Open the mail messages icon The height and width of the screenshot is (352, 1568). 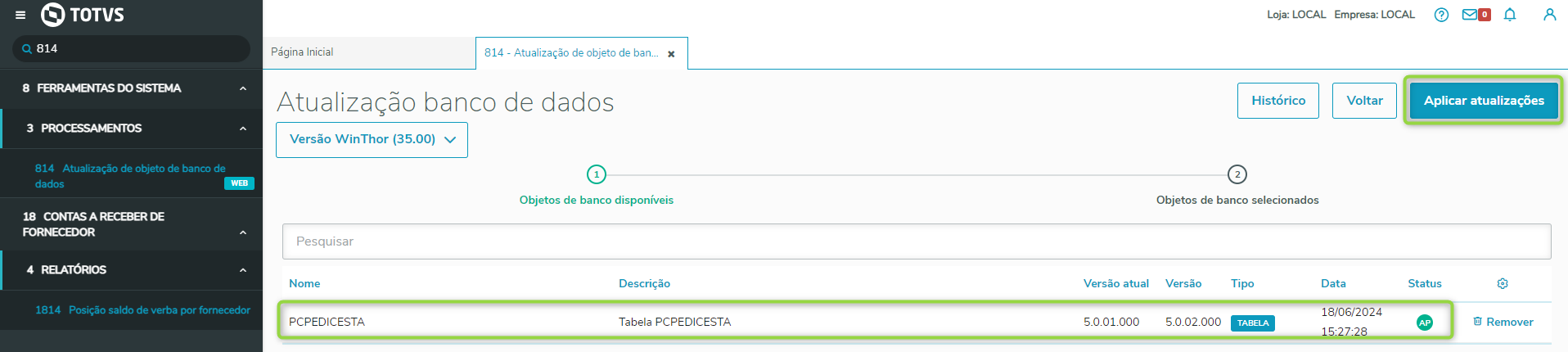click(x=1470, y=15)
